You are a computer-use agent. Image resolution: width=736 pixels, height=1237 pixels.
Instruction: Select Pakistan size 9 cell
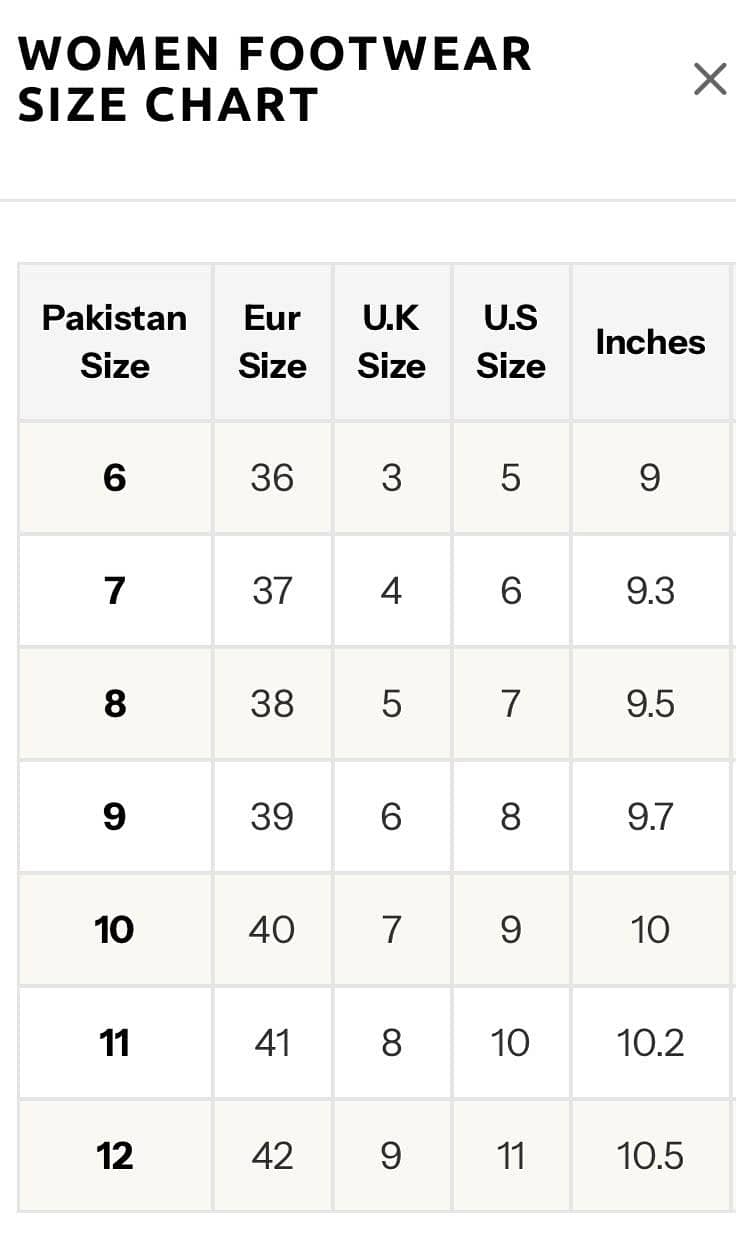[x=115, y=817]
